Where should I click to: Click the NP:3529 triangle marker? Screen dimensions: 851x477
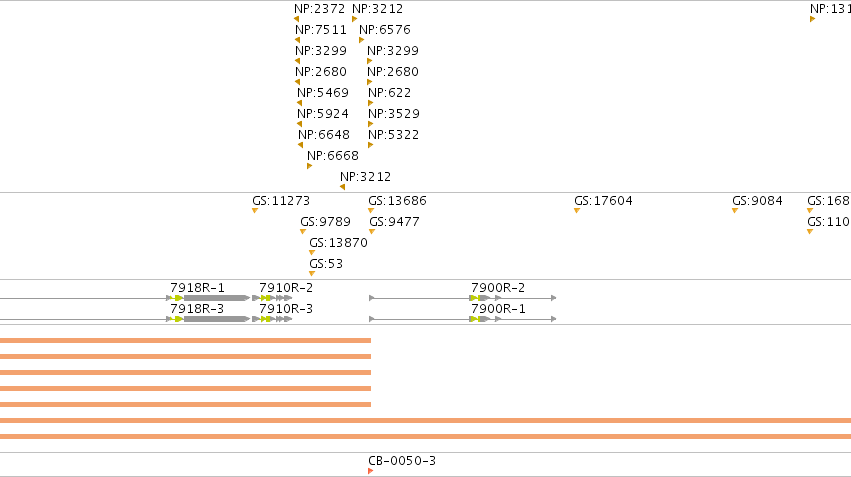click(x=371, y=124)
